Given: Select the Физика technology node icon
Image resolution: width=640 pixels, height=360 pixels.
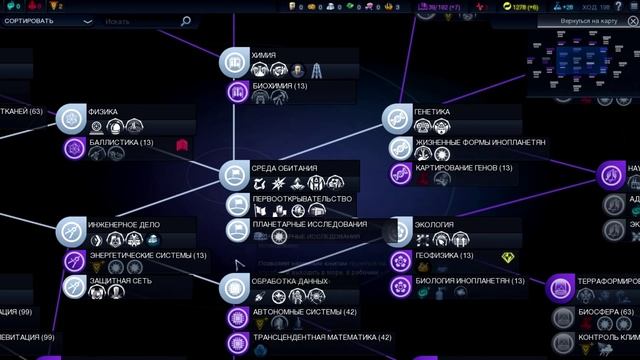Looking at the screenshot, I should coord(71,119).
